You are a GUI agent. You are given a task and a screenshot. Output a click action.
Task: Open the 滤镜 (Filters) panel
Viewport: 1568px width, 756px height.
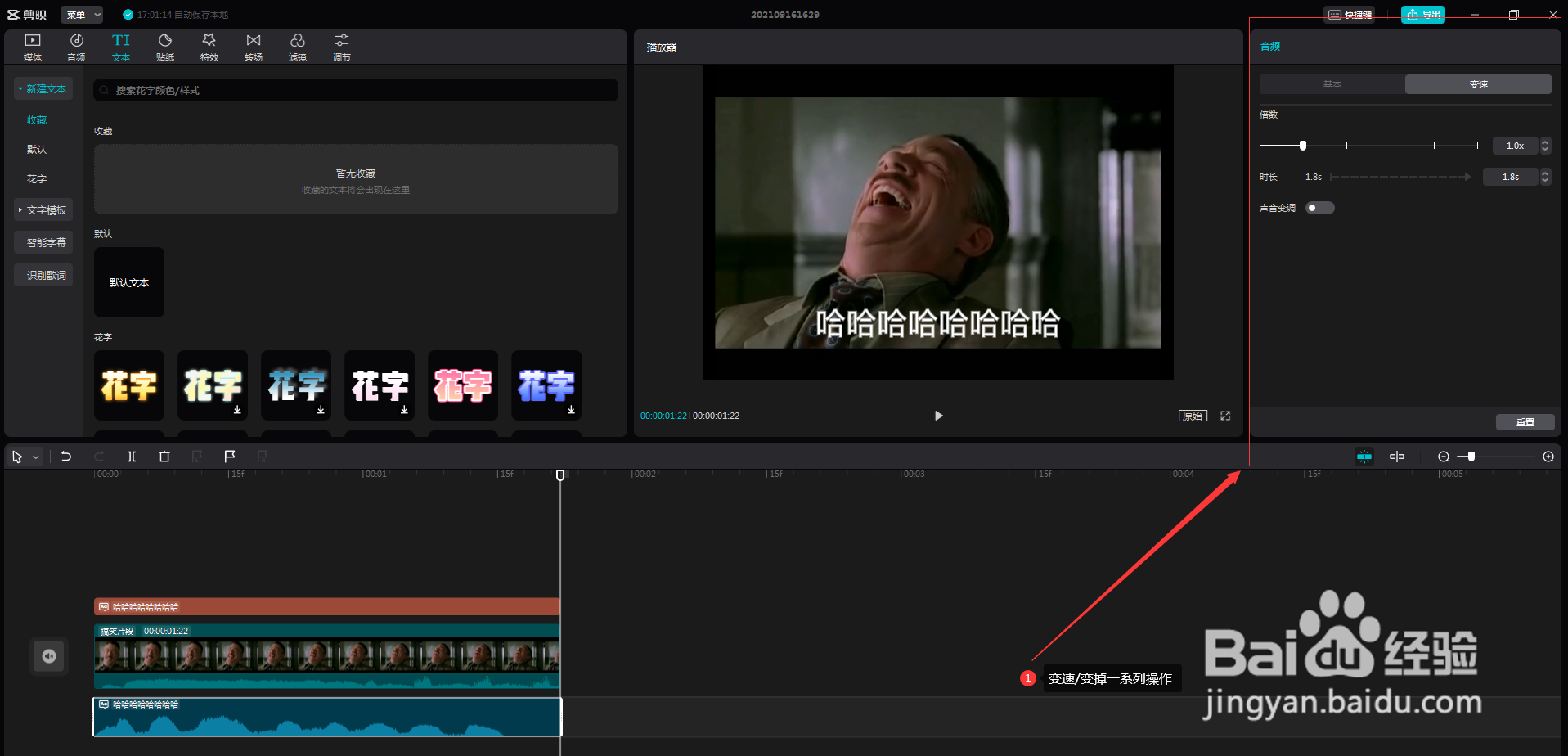(x=298, y=47)
